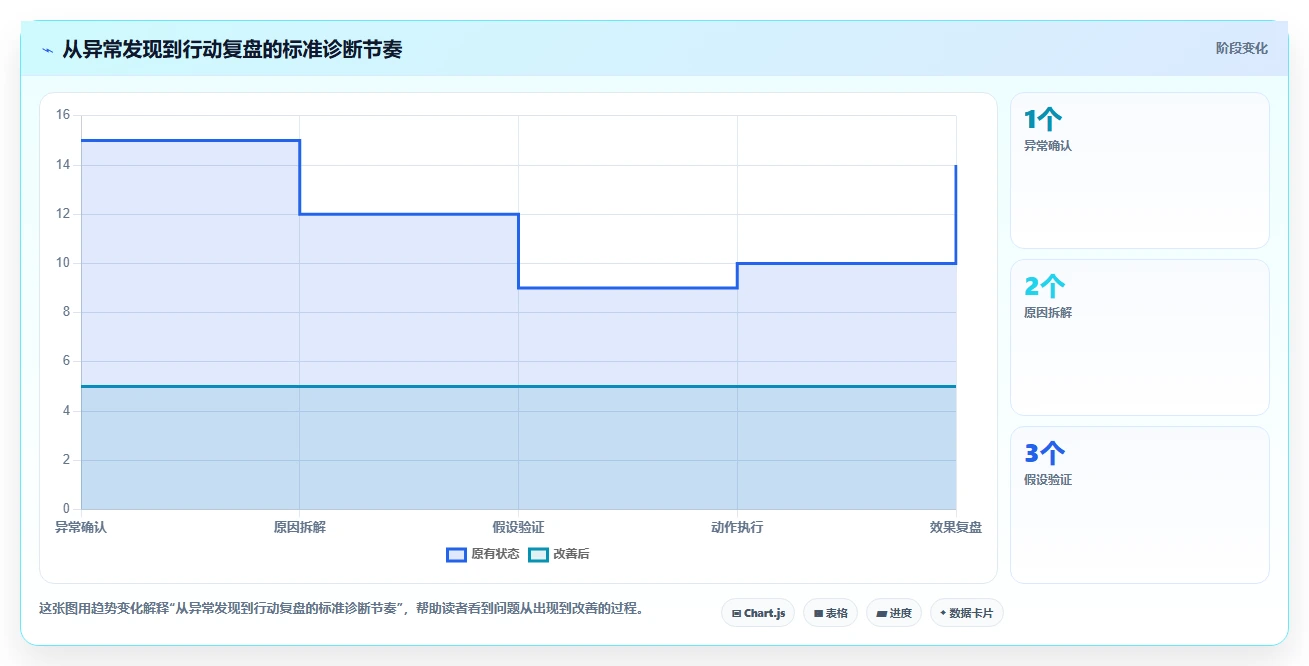The width and height of the screenshot is (1309, 666).
Task: Click the 阶段变化 label in header
Action: tap(1242, 48)
